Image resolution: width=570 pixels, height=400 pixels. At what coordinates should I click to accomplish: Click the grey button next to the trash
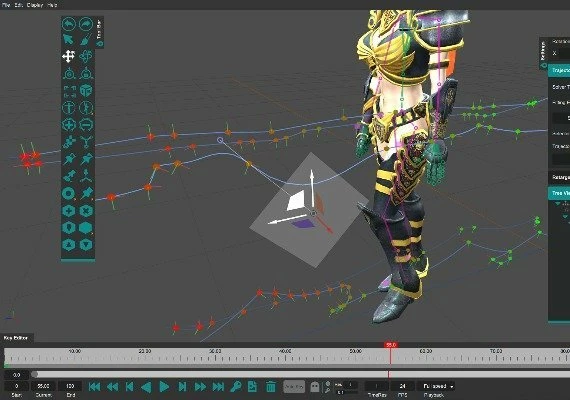[294, 387]
